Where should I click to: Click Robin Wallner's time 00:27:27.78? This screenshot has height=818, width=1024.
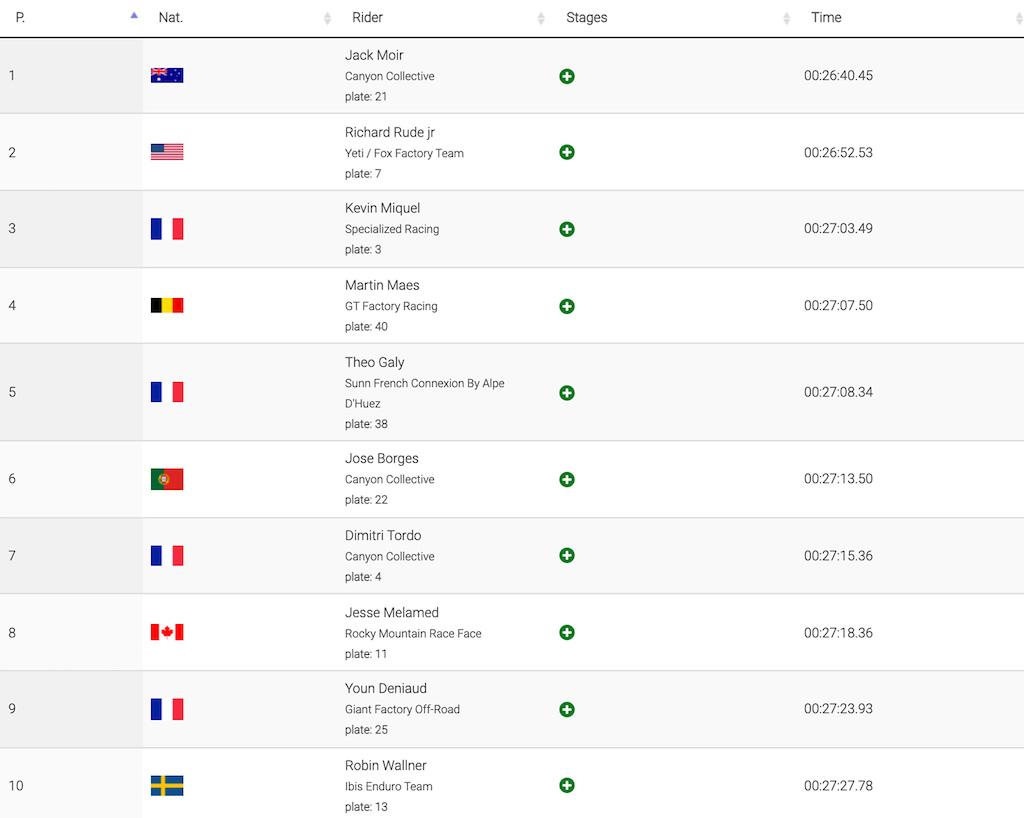click(x=839, y=785)
